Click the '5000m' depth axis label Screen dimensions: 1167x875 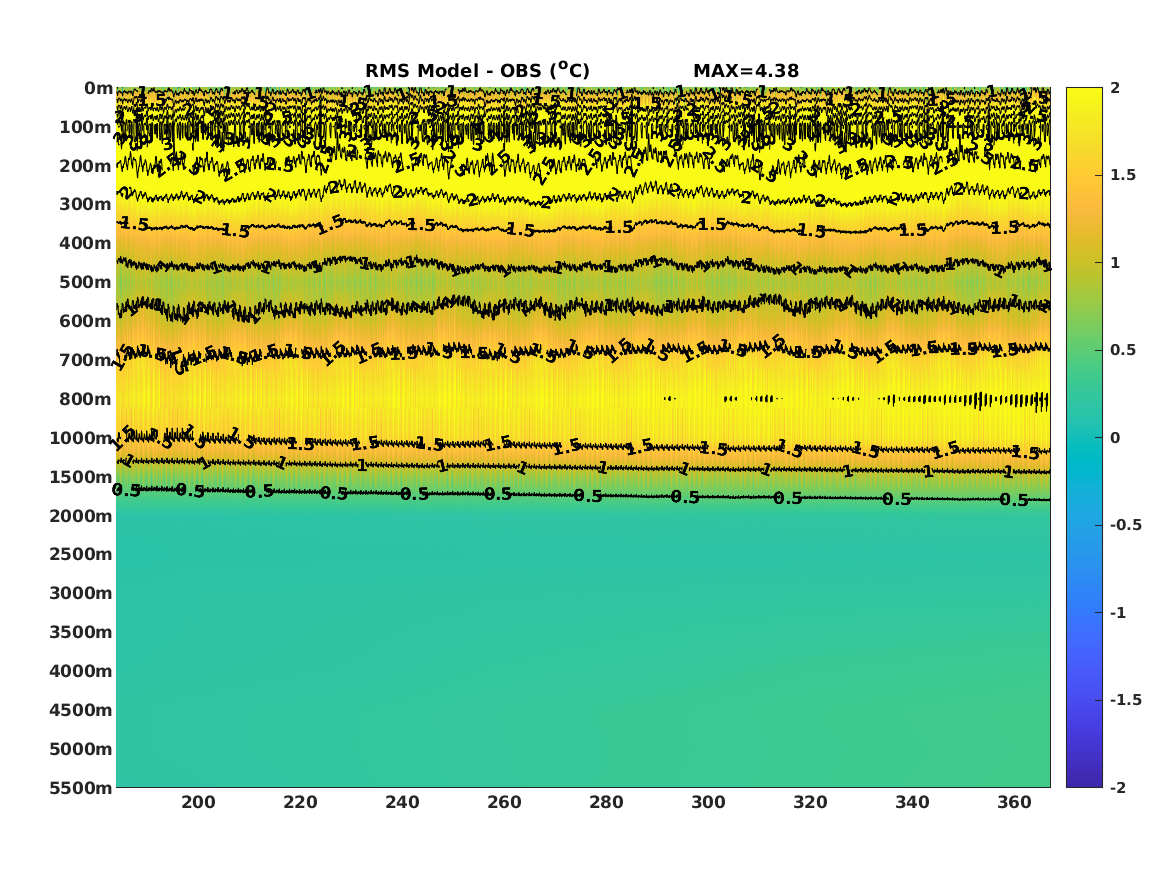tap(81, 749)
